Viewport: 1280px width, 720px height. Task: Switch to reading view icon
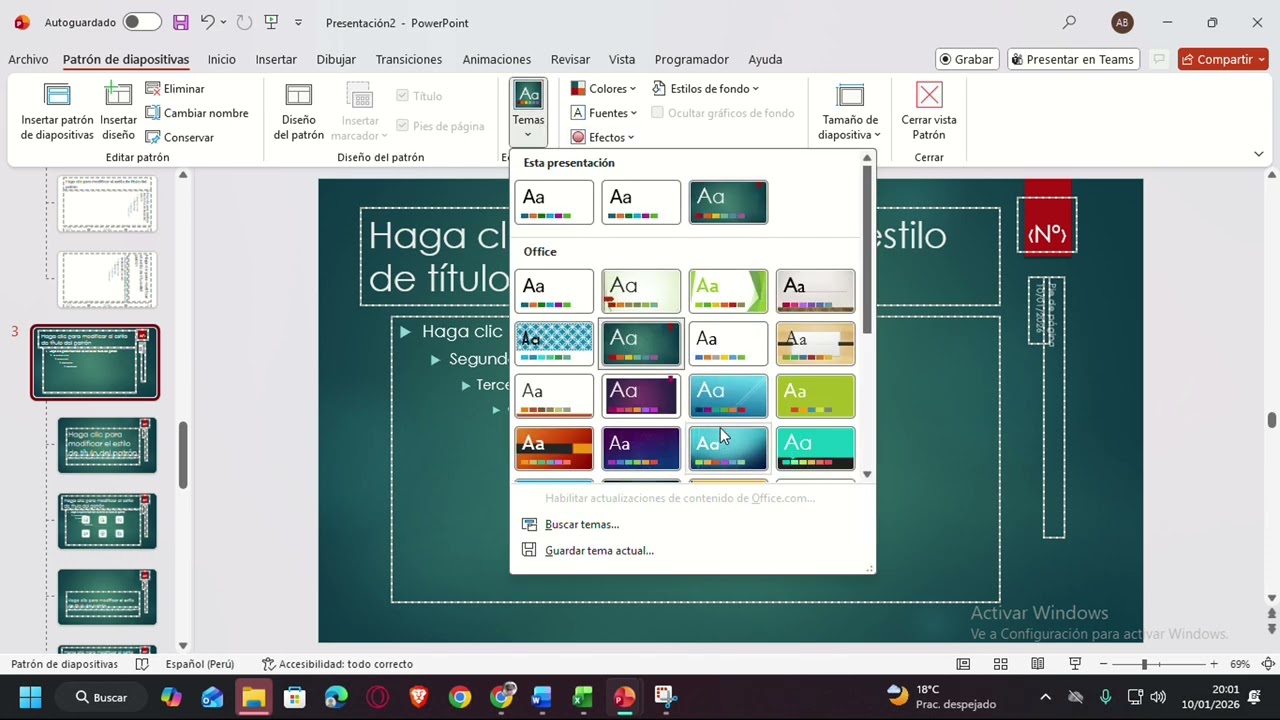1038,664
